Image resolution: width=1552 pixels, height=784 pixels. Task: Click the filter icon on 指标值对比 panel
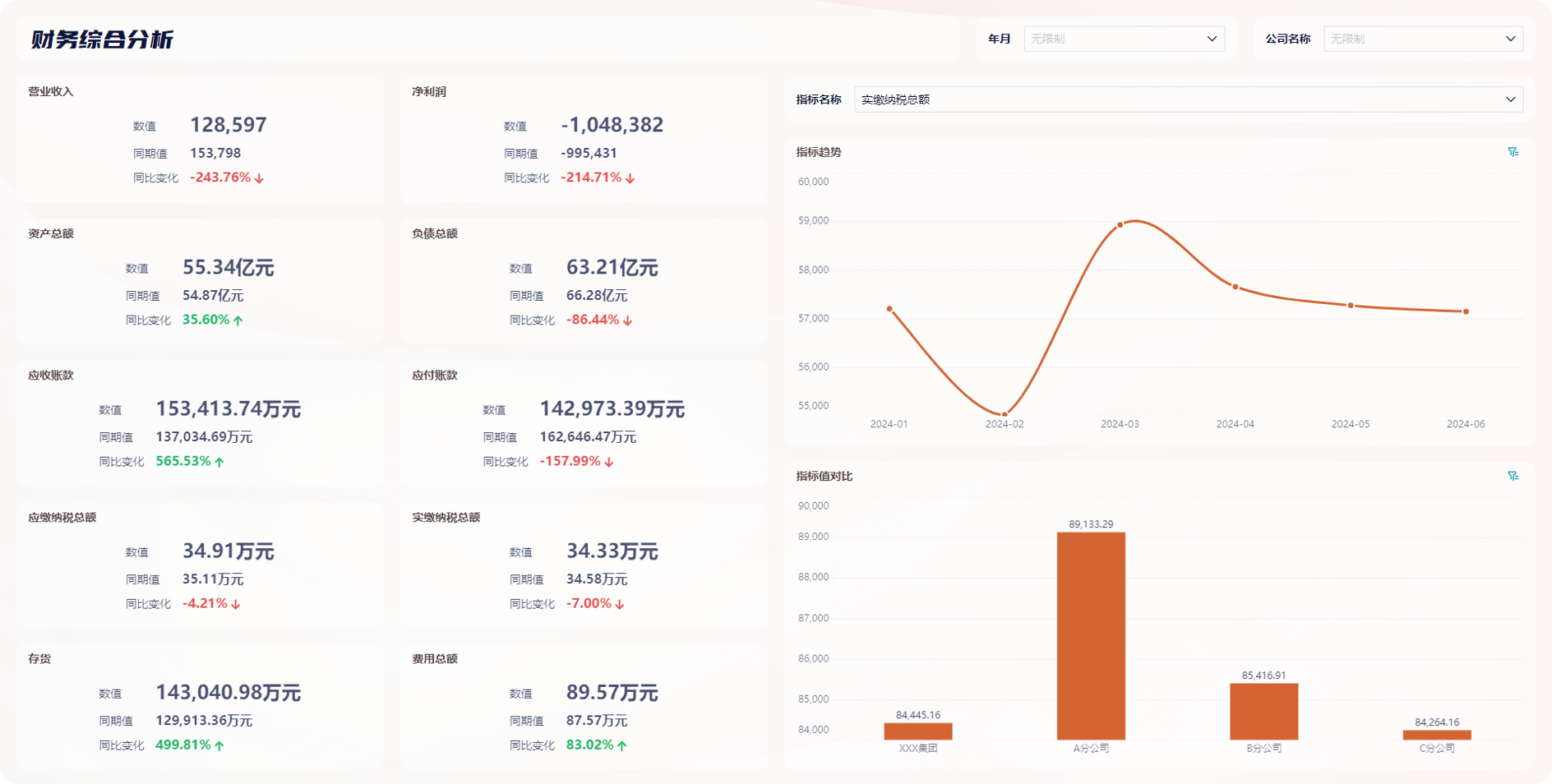click(1513, 475)
